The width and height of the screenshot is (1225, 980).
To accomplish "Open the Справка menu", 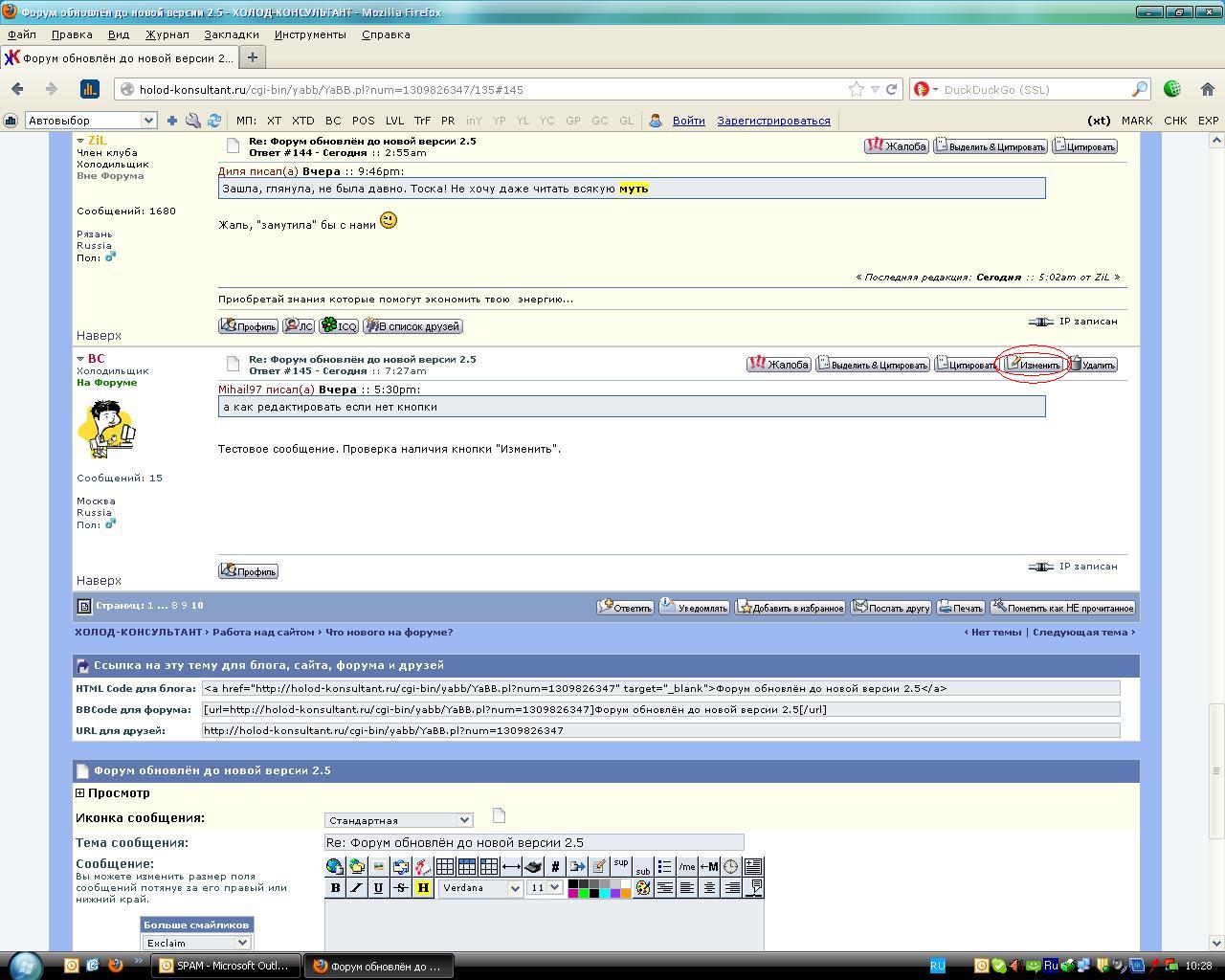I will (x=386, y=34).
